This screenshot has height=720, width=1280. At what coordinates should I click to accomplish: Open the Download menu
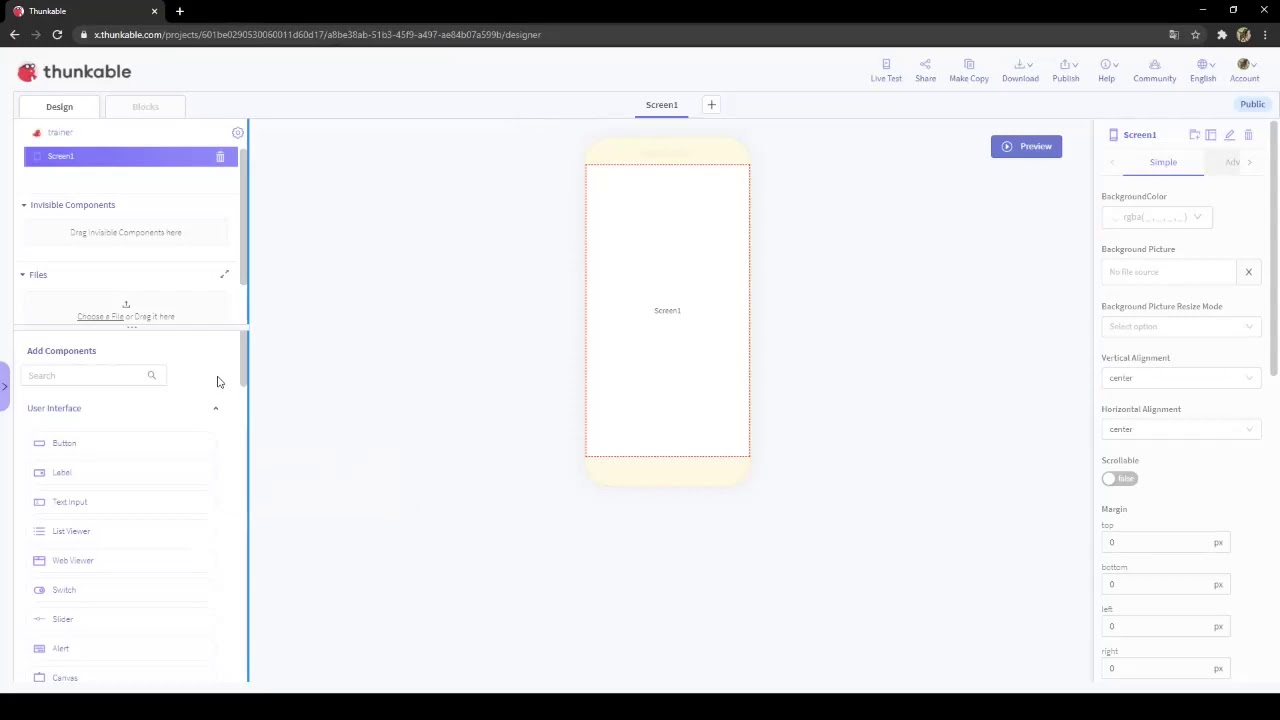tap(1020, 71)
